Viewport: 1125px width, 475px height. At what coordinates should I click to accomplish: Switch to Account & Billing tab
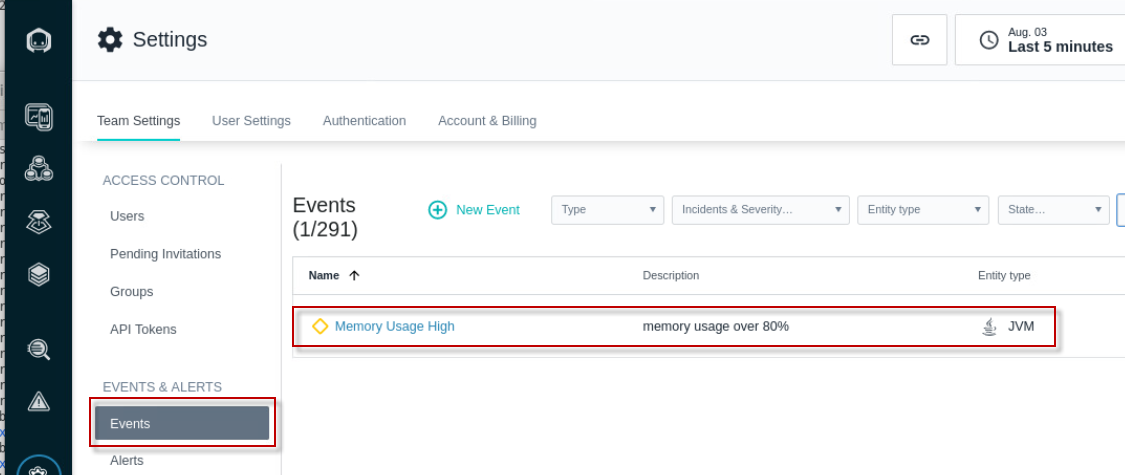pyautogui.click(x=487, y=121)
